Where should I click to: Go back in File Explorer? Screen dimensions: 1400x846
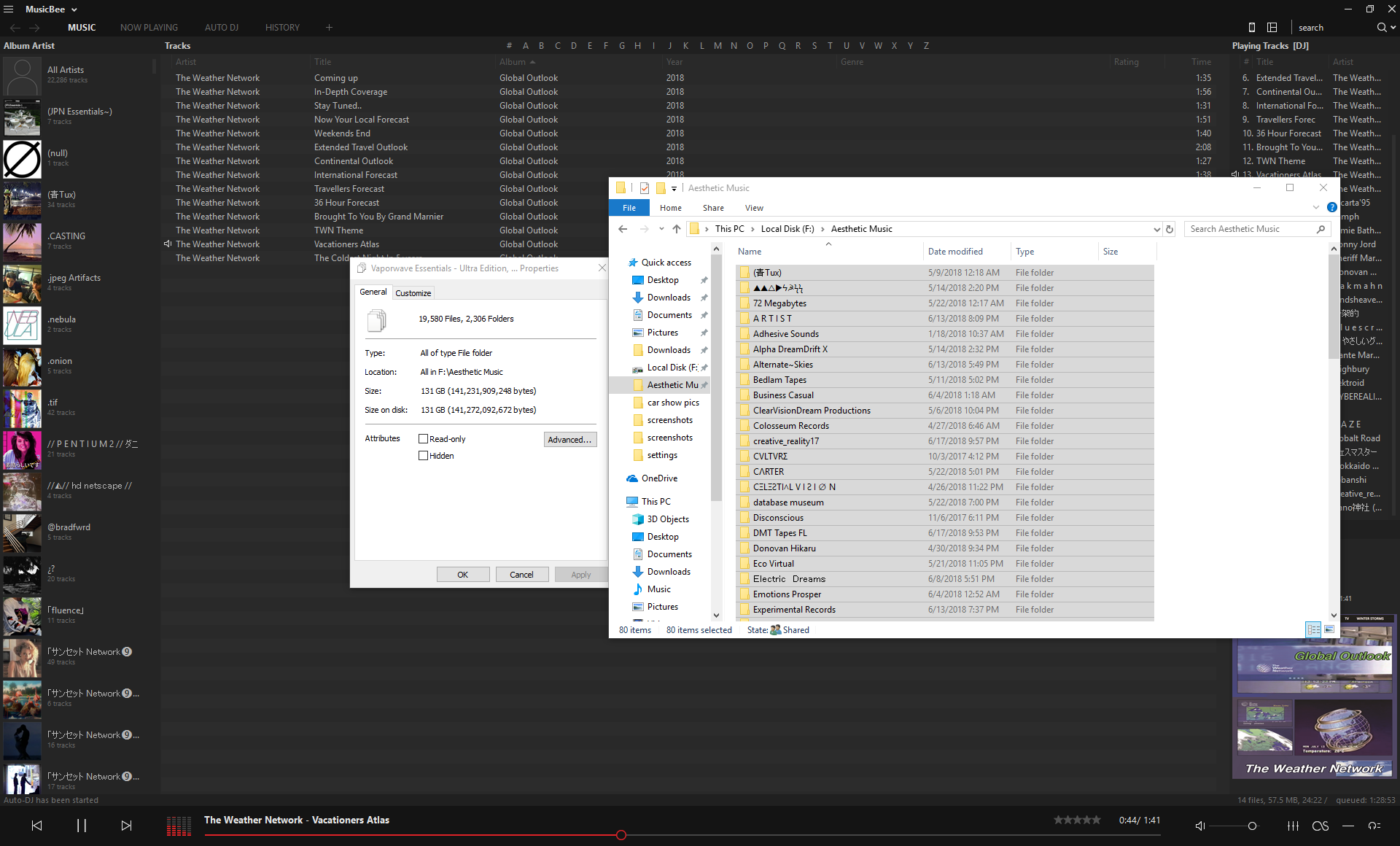pyautogui.click(x=623, y=229)
